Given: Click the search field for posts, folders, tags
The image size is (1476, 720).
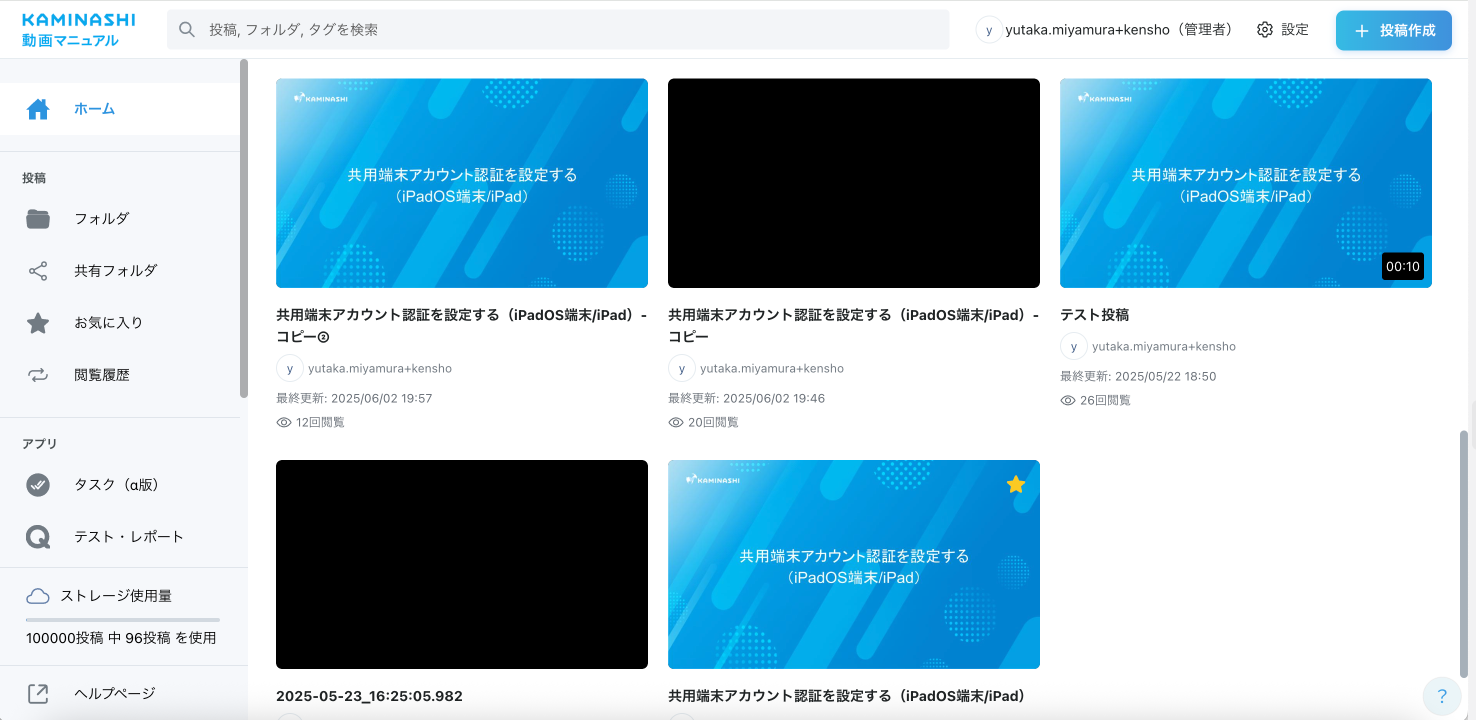Looking at the screenshot, I should (x=558, y=30).
